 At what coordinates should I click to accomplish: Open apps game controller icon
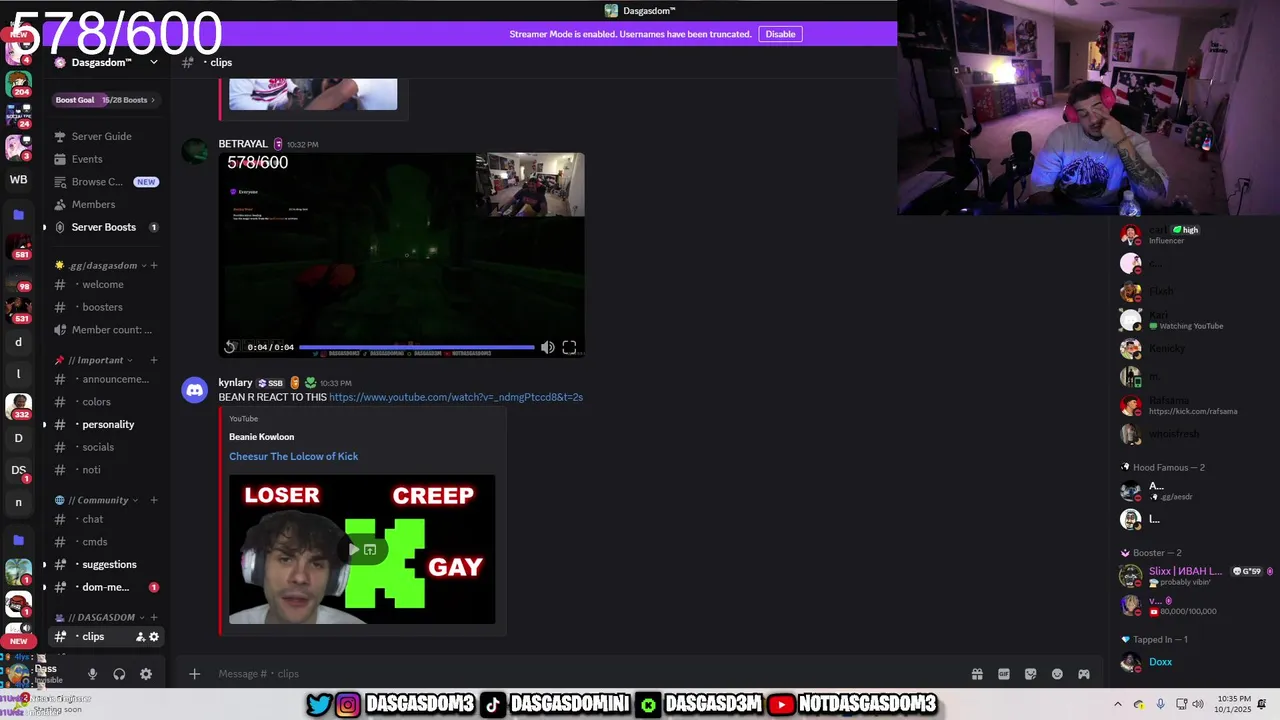pyautogui.click(x=1084, y=674)
